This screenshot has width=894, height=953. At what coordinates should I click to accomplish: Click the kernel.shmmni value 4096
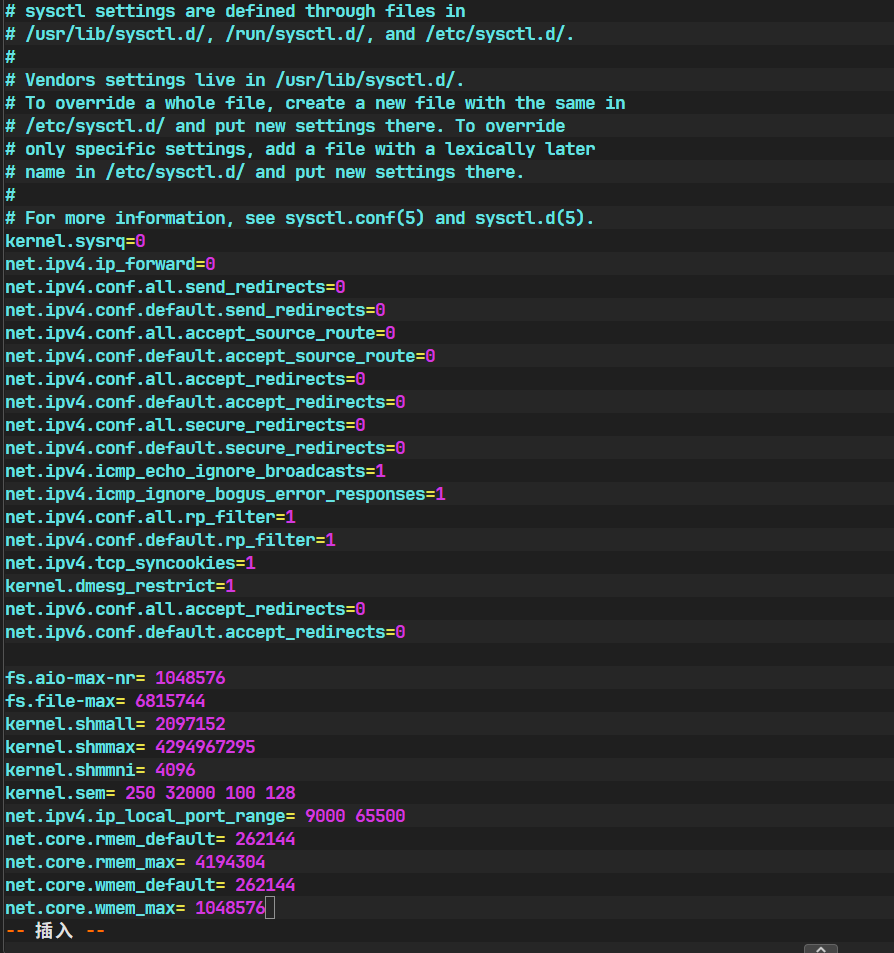click(x=175, y=771)
